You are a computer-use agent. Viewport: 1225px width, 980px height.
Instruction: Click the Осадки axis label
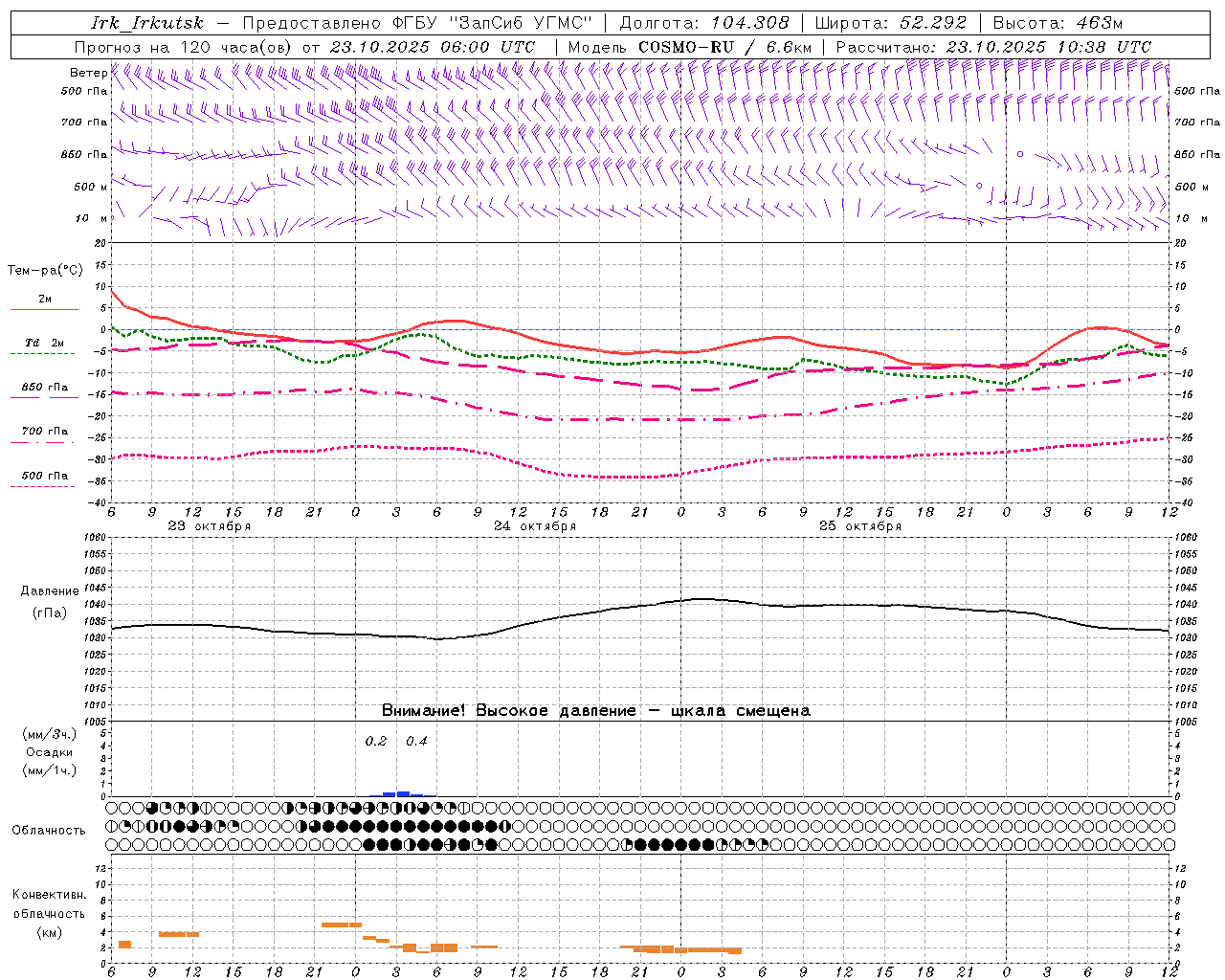pyautogui.click(x=49, y=752)
